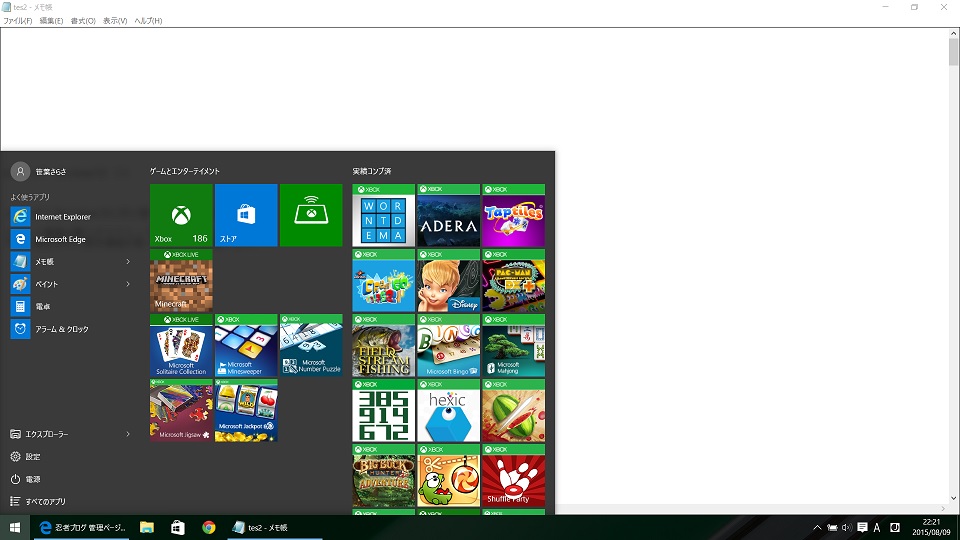Viewport: 960px width, 540px height.
Task: Open the battery/power tray icon
Action: (832, 527)
